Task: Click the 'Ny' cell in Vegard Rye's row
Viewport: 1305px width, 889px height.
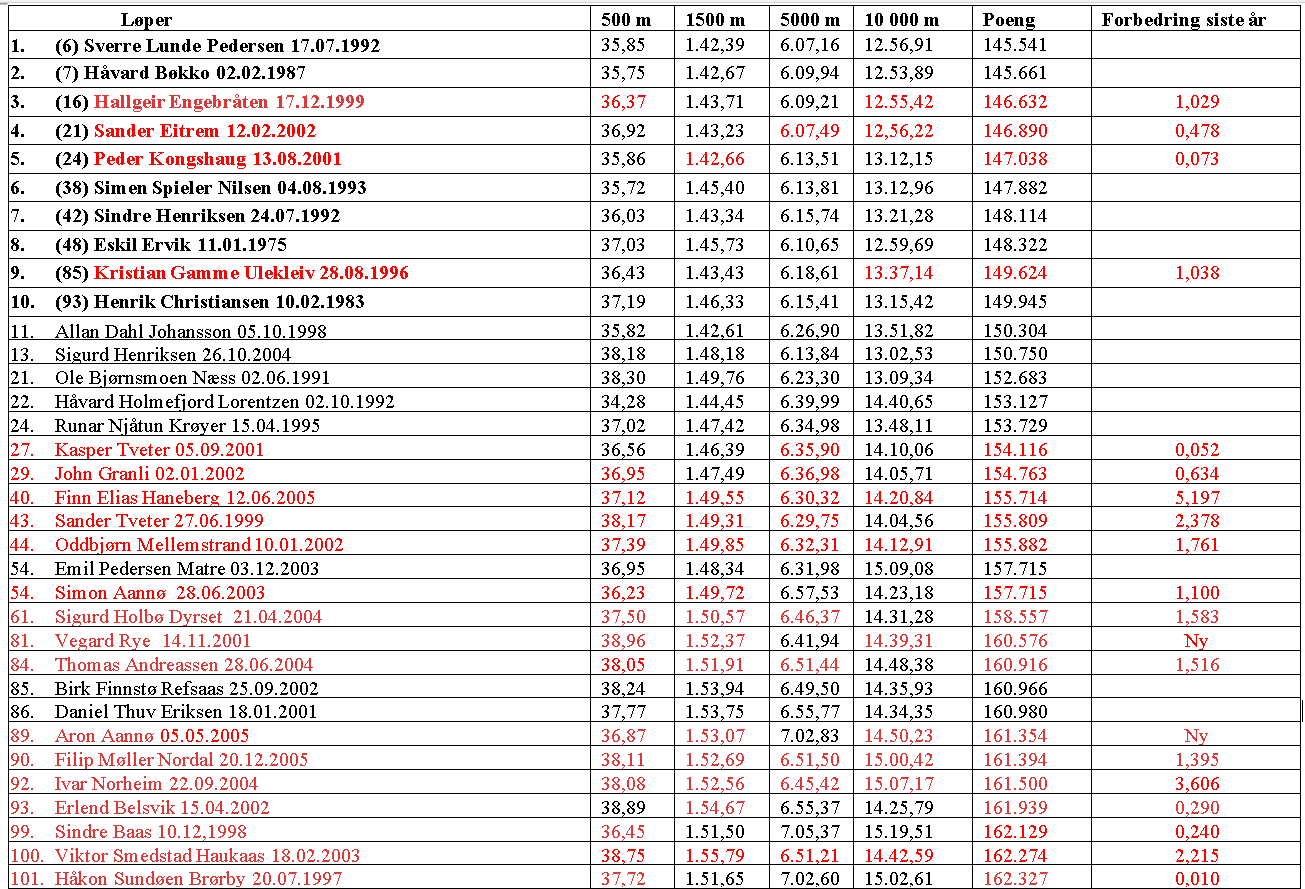Action: coord(1195,641)
